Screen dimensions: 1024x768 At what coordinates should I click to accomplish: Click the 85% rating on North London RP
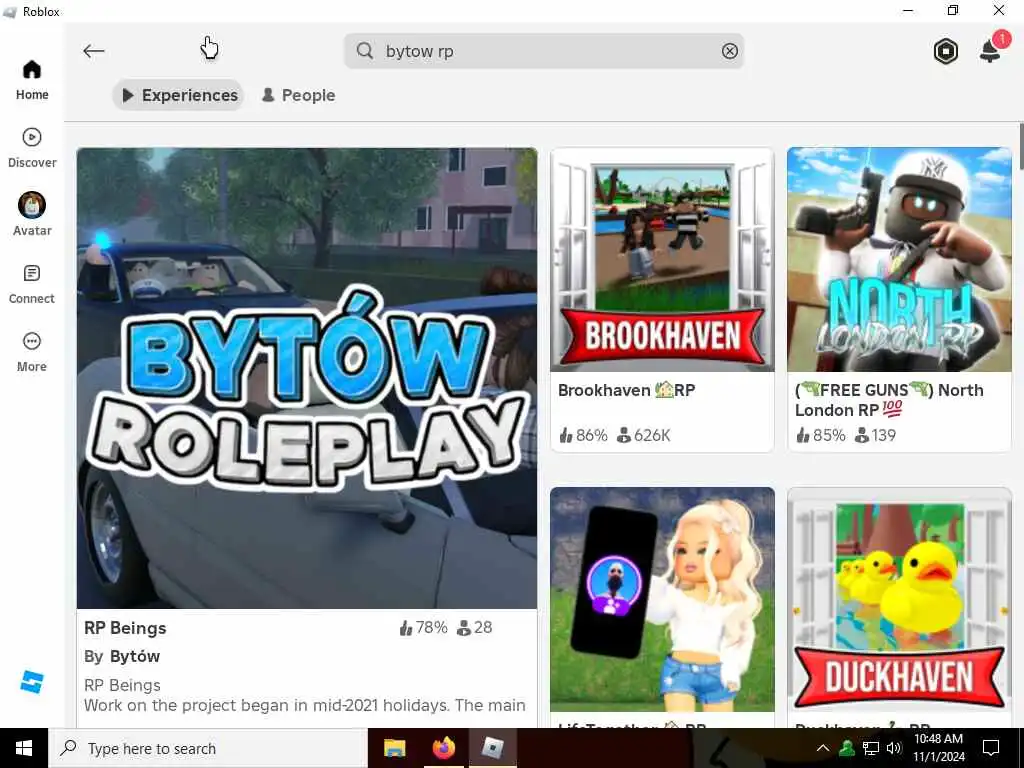coord(821,435)
